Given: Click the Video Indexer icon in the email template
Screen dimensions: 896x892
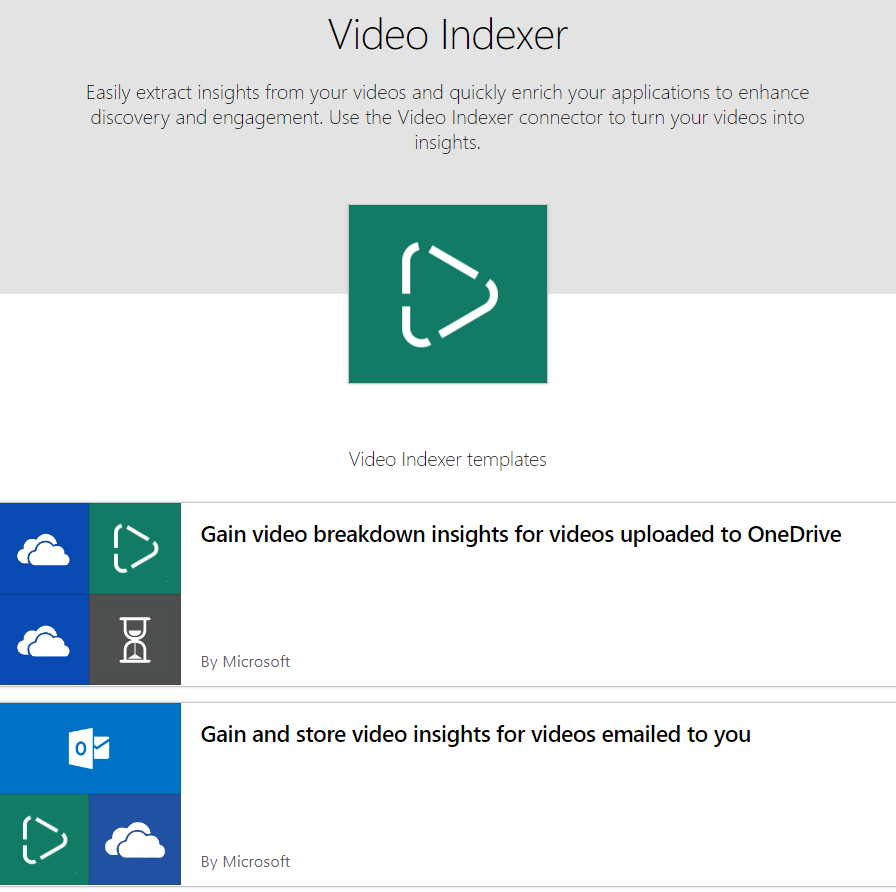Looking at the screenshot, I should point(44,840).
